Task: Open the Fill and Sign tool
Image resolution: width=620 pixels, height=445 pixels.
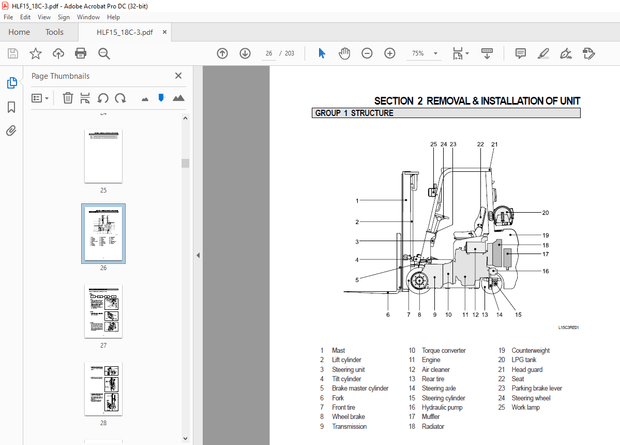Action: [x=566, y=53]
